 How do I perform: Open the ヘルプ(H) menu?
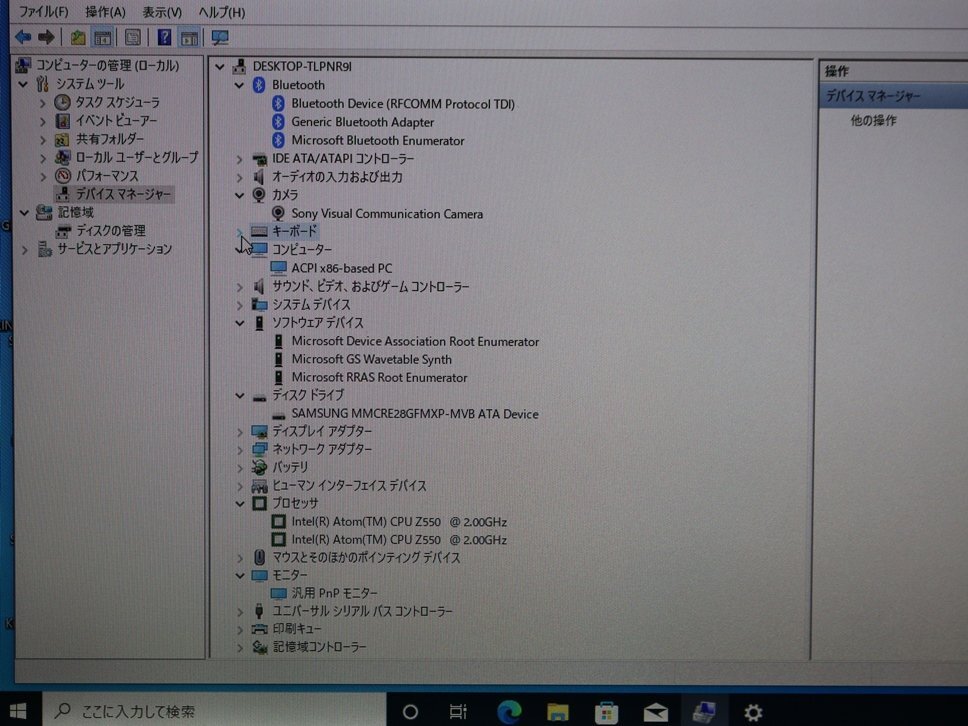pyautogui.click(x=222, y=12)
